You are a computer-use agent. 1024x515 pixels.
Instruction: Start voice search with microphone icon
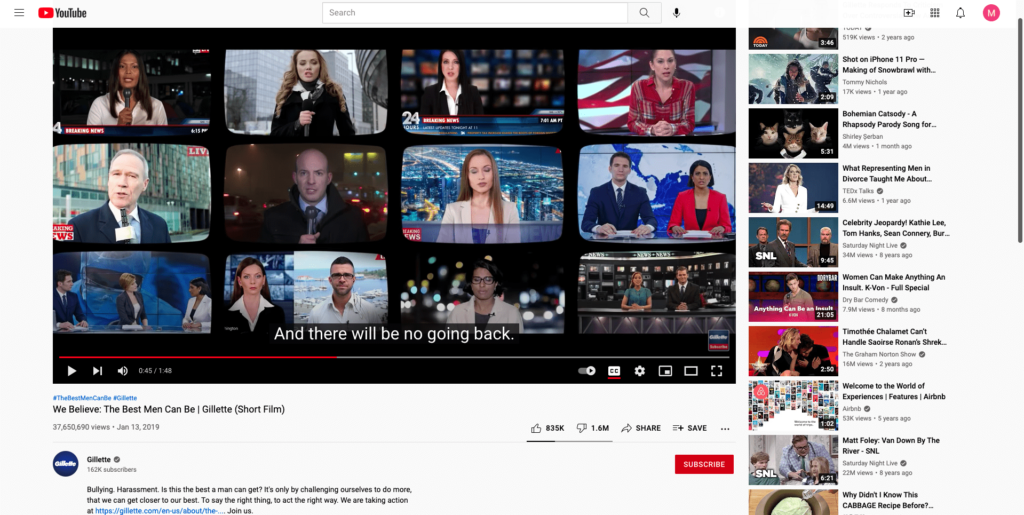tap(677, 13)
